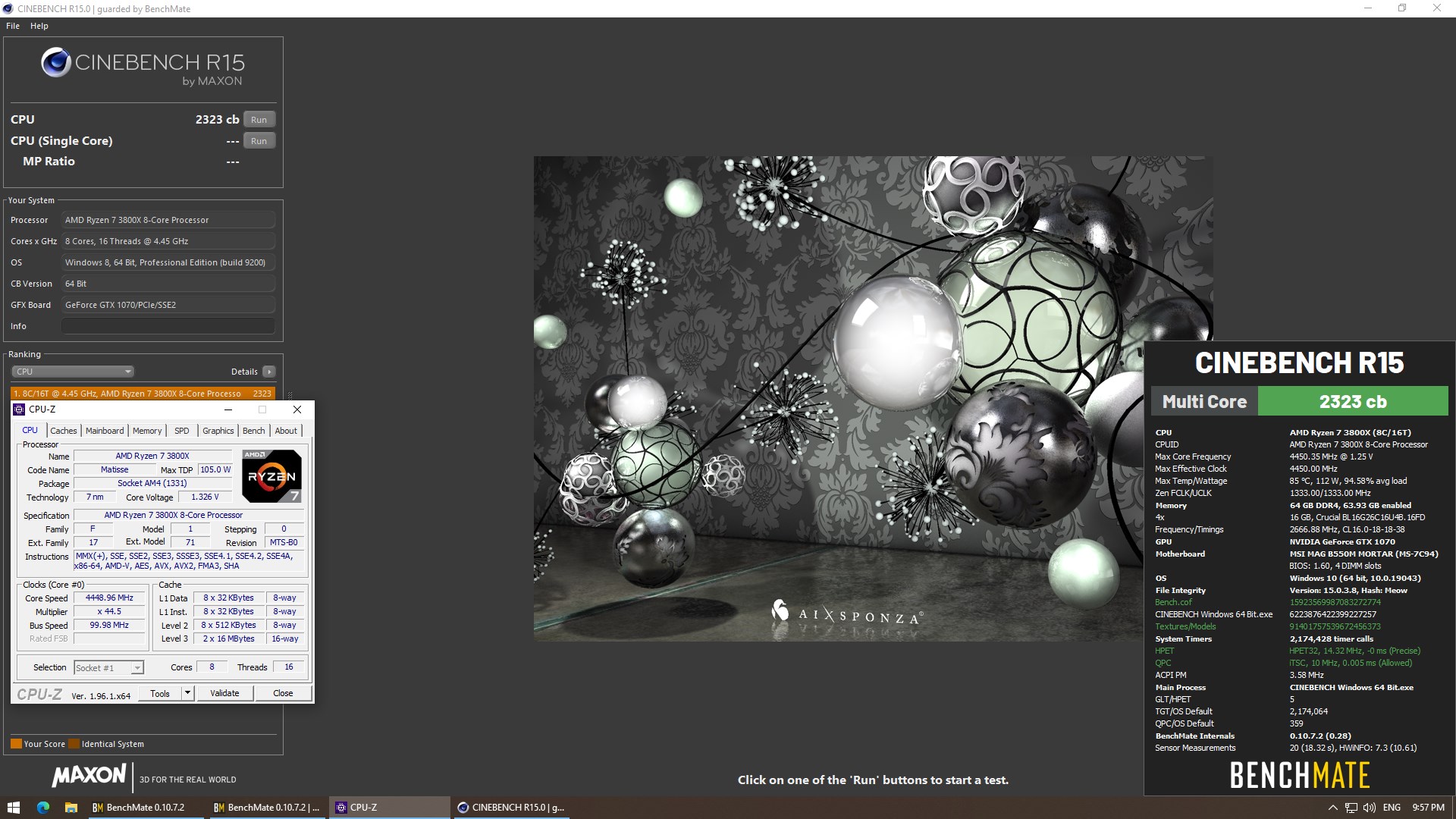Click Your Score orange legend swatch

[16, 744]
